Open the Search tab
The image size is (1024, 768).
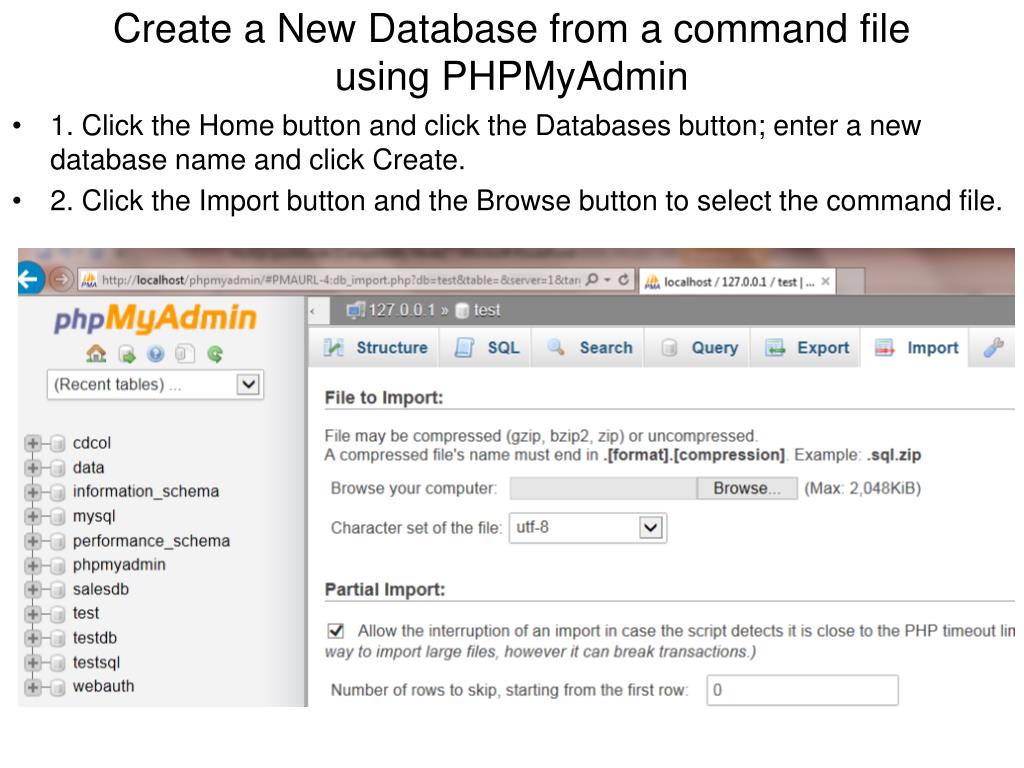(x=590, y=348)
